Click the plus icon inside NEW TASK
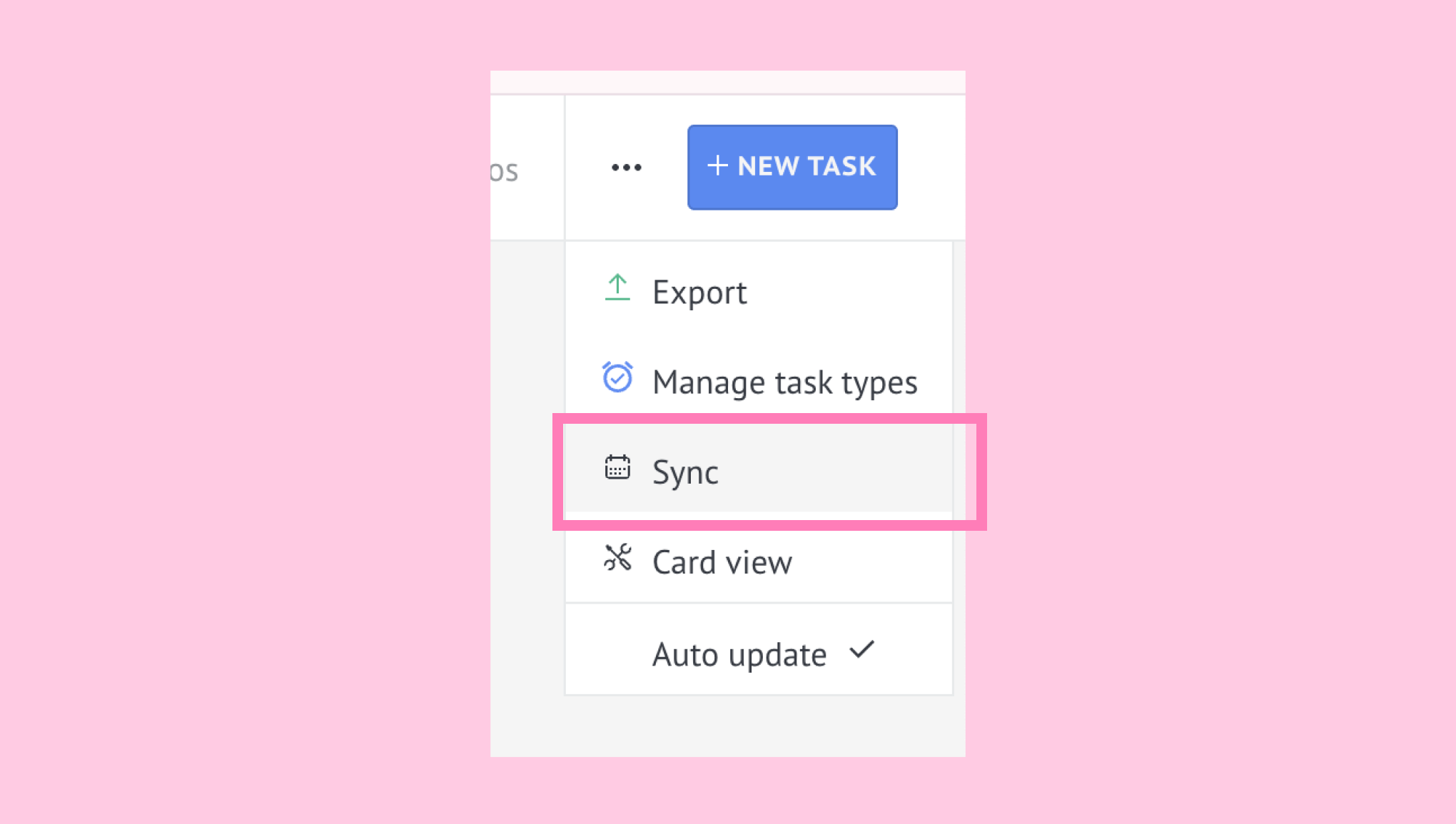Image resolution: width=1456 pixels, height=824 pixels. pyautogui.click(x=717, y=166)
